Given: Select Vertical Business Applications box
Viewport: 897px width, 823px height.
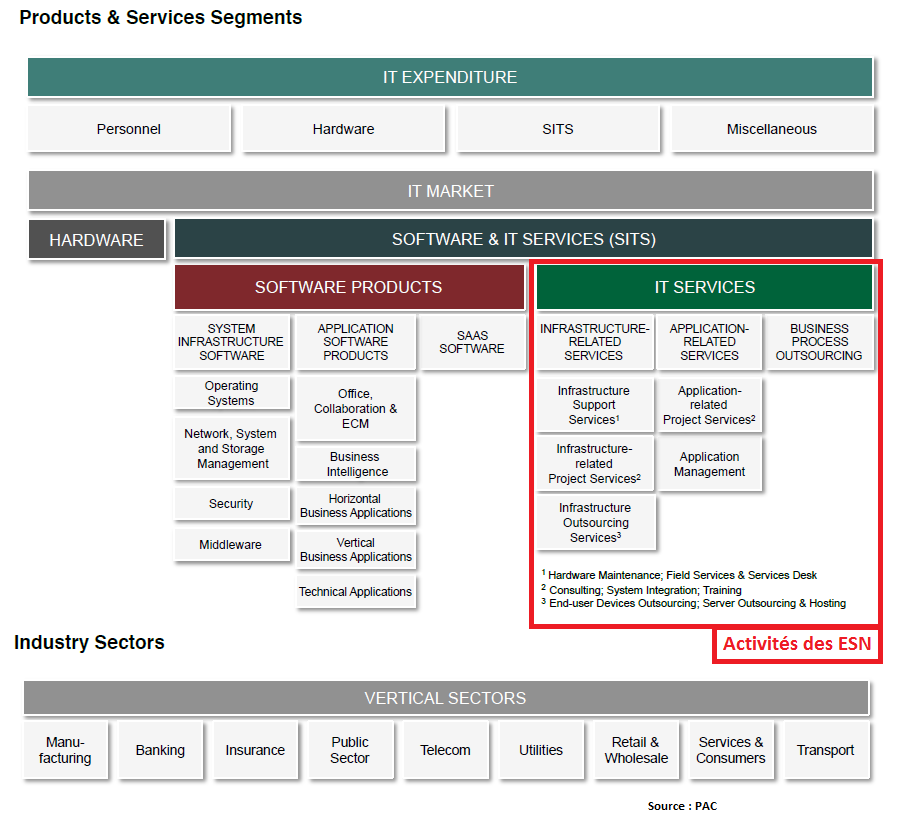Looking at the screenshot, I should (356, 550).
